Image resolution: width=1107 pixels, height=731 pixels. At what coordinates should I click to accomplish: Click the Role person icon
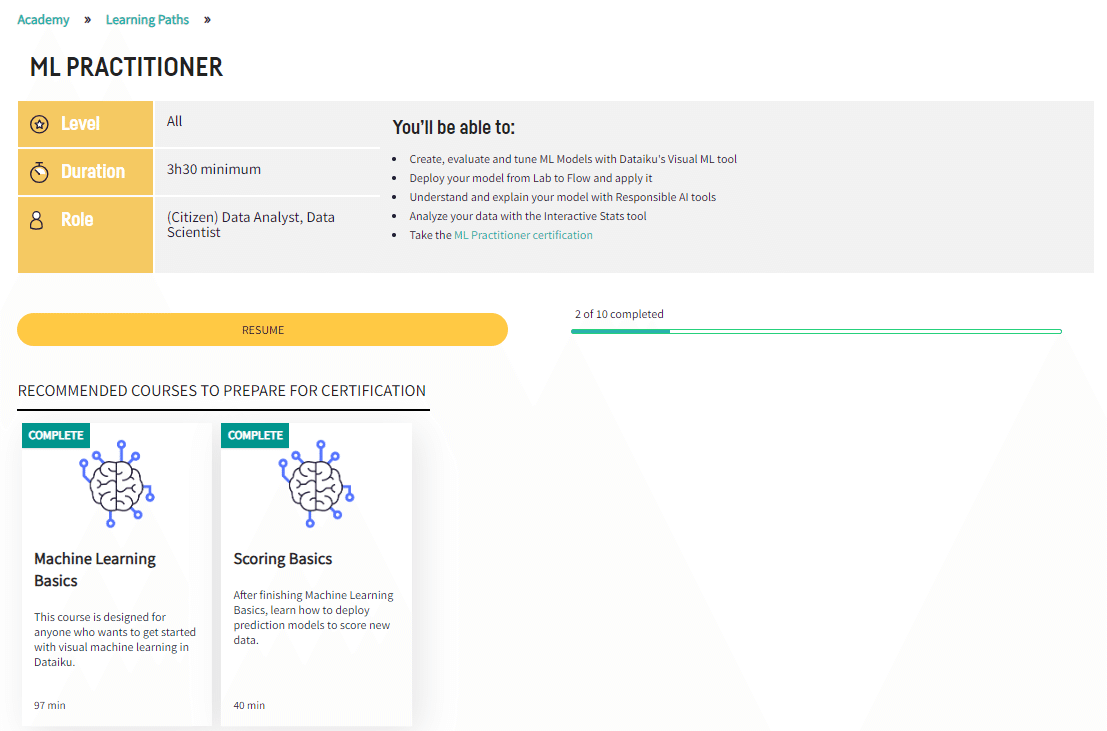click(x=39, y=219)
